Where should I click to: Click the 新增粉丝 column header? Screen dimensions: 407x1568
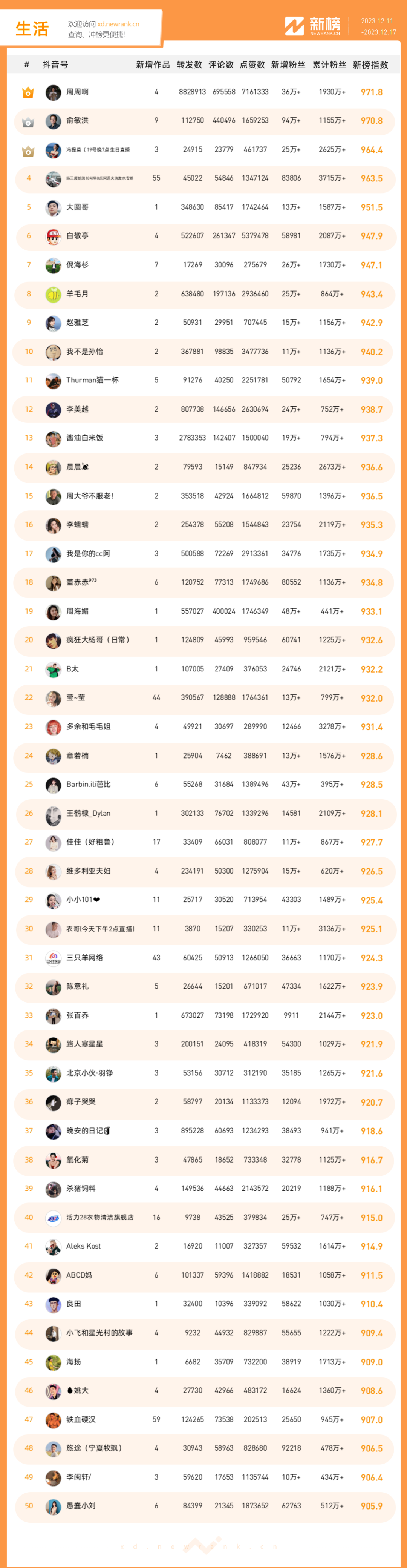[x=288, y=65]
